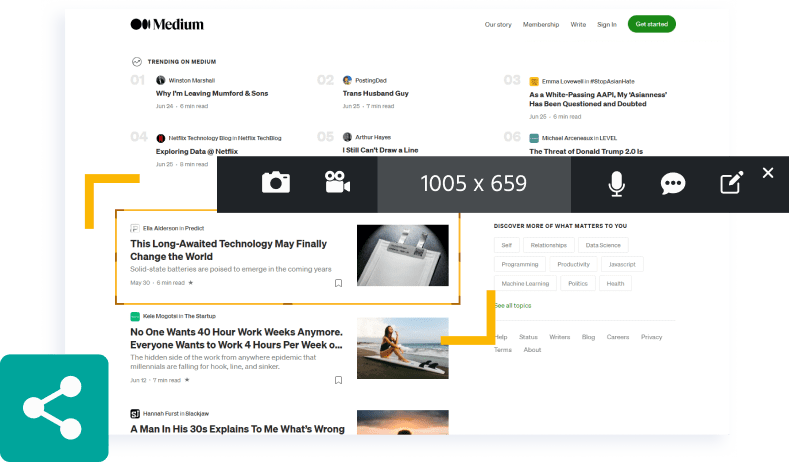This screenshot has width=789, height=462.
Task: Open the Our story page
Action: (x=498, y=24)
